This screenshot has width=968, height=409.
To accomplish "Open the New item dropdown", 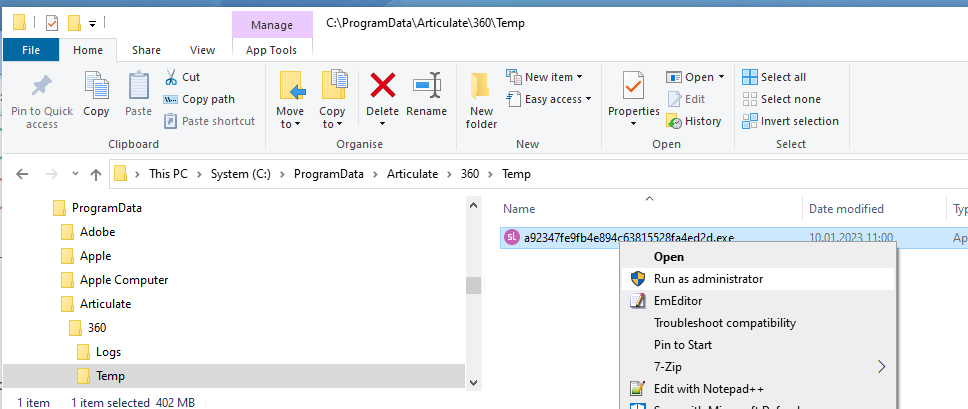I will (x=544, y=77).
